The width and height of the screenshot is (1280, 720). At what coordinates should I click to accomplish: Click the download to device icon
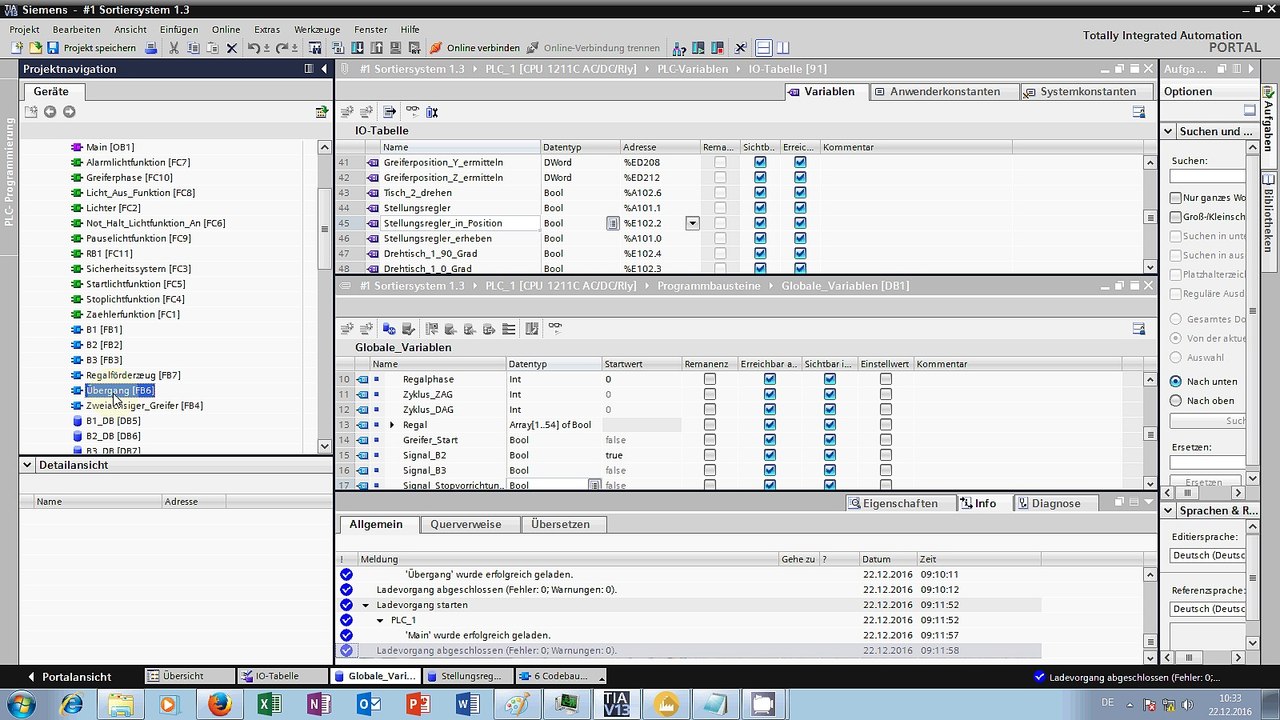(x=358, y=48)
